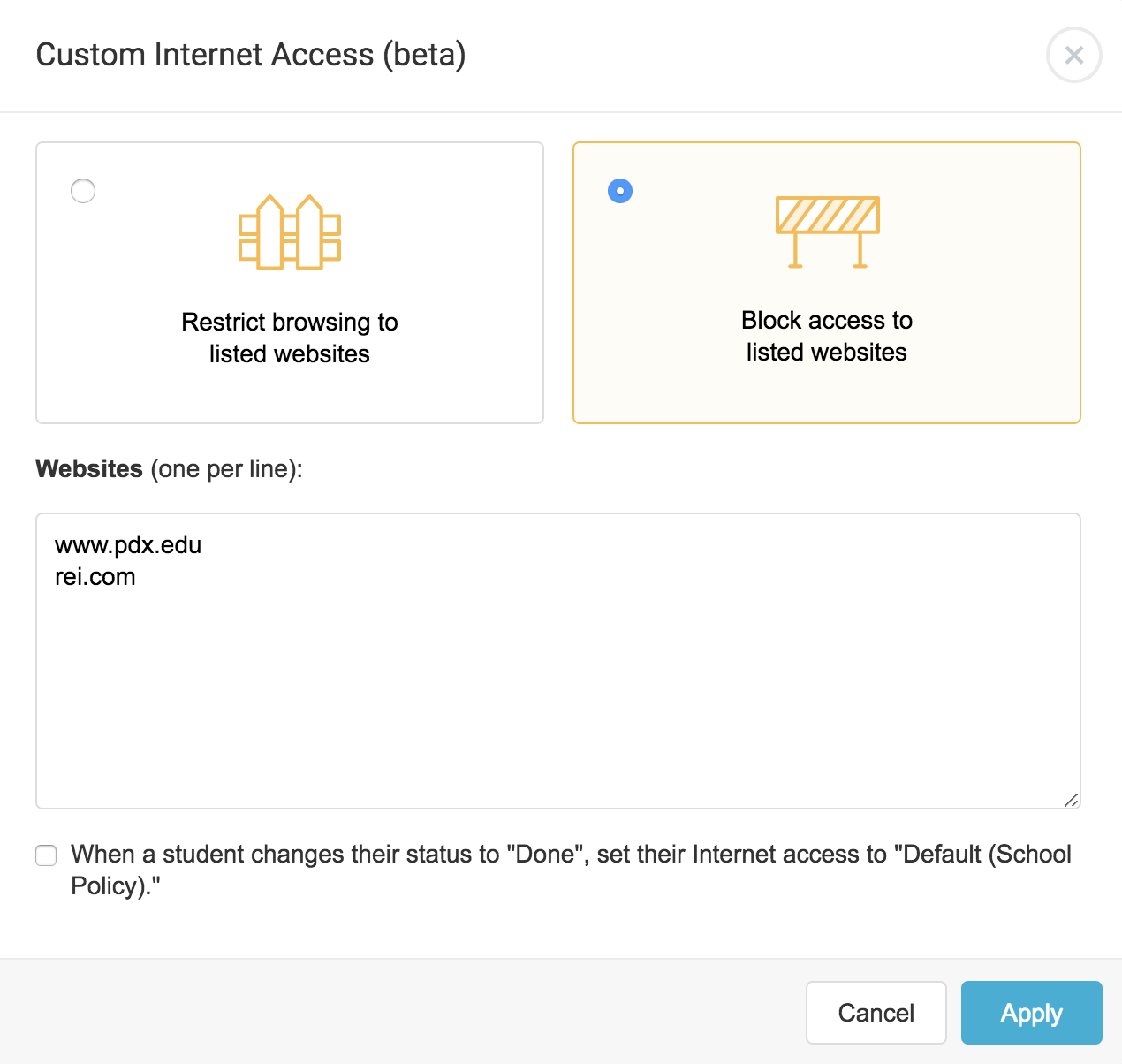
Task: Click the resize handle of the websites textarea
Action: [1072, 800]
